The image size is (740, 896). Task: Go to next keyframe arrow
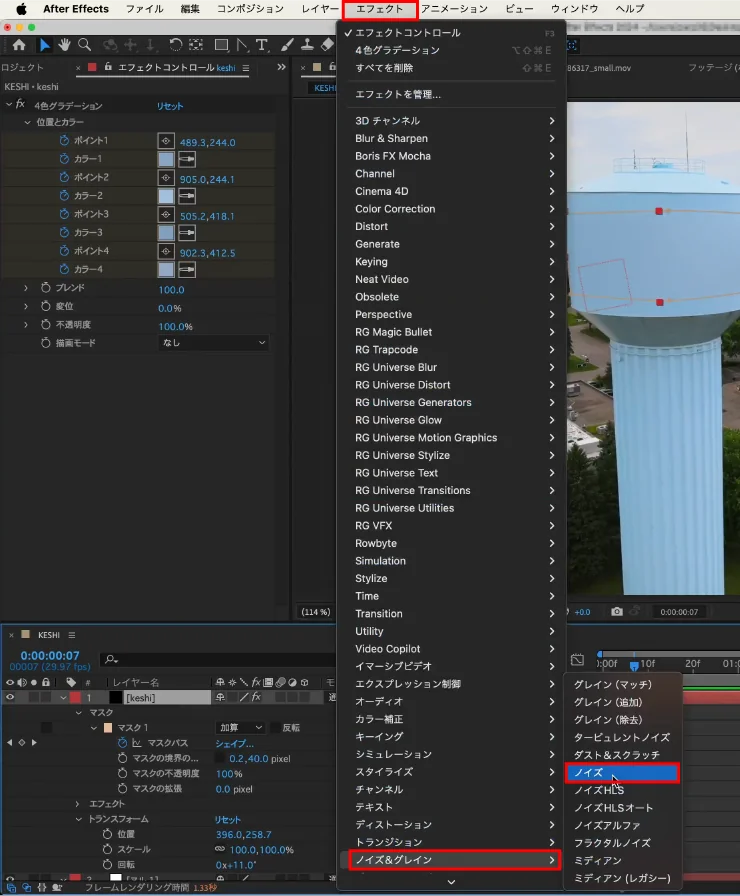34,742
